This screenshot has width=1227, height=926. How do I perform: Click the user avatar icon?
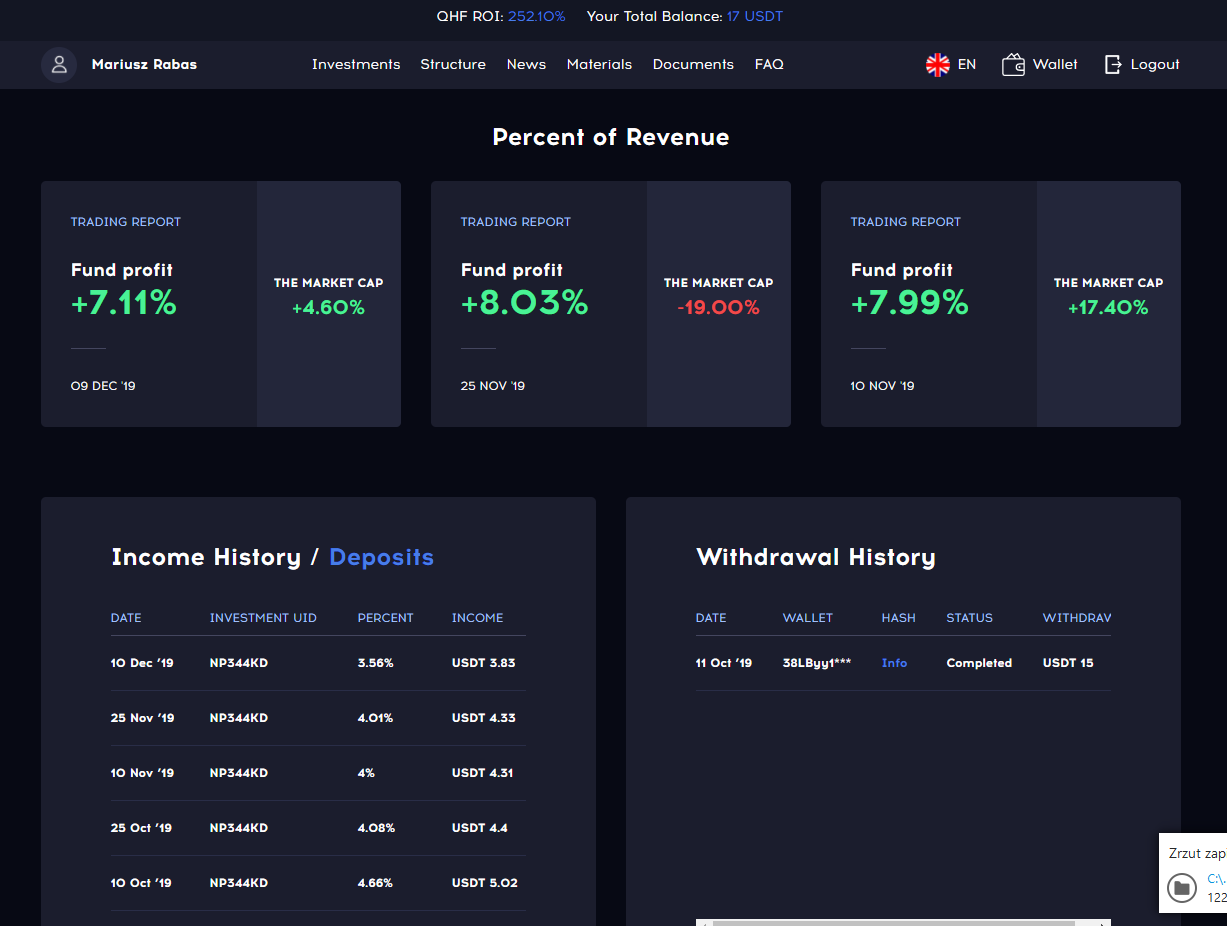(x=59, y=65)
